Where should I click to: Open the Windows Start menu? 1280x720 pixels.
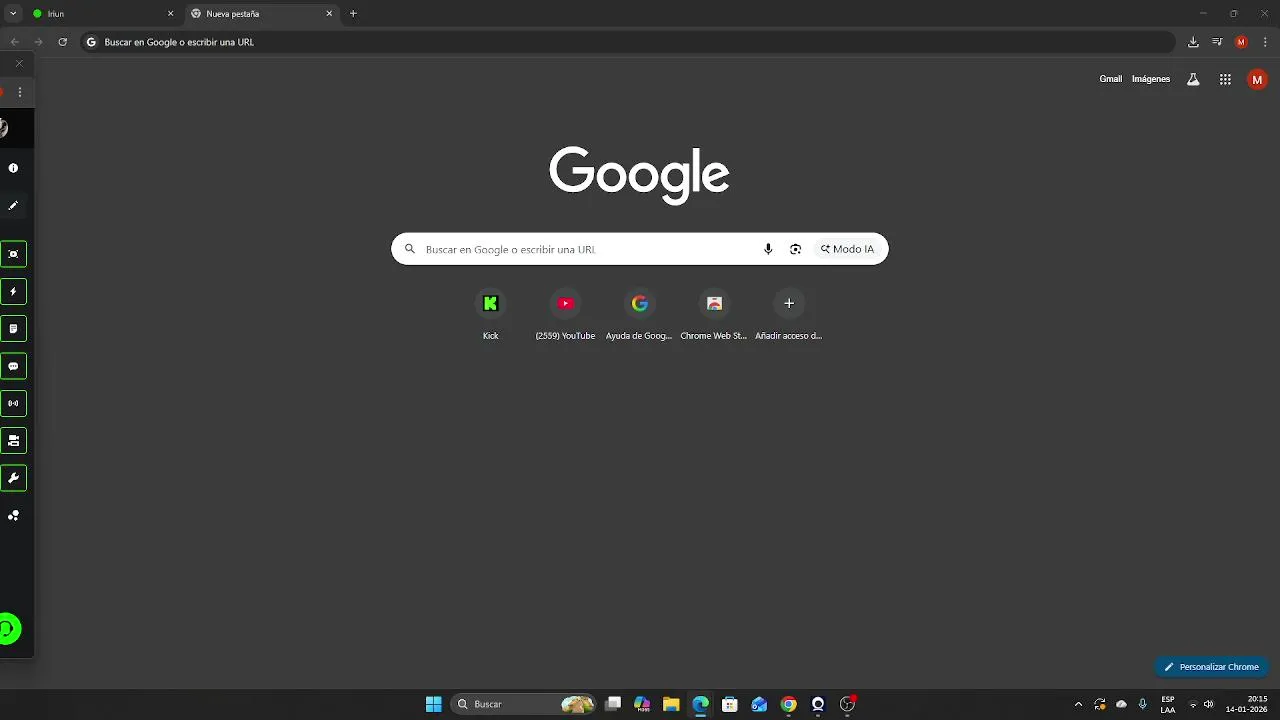tap(433, 704)
